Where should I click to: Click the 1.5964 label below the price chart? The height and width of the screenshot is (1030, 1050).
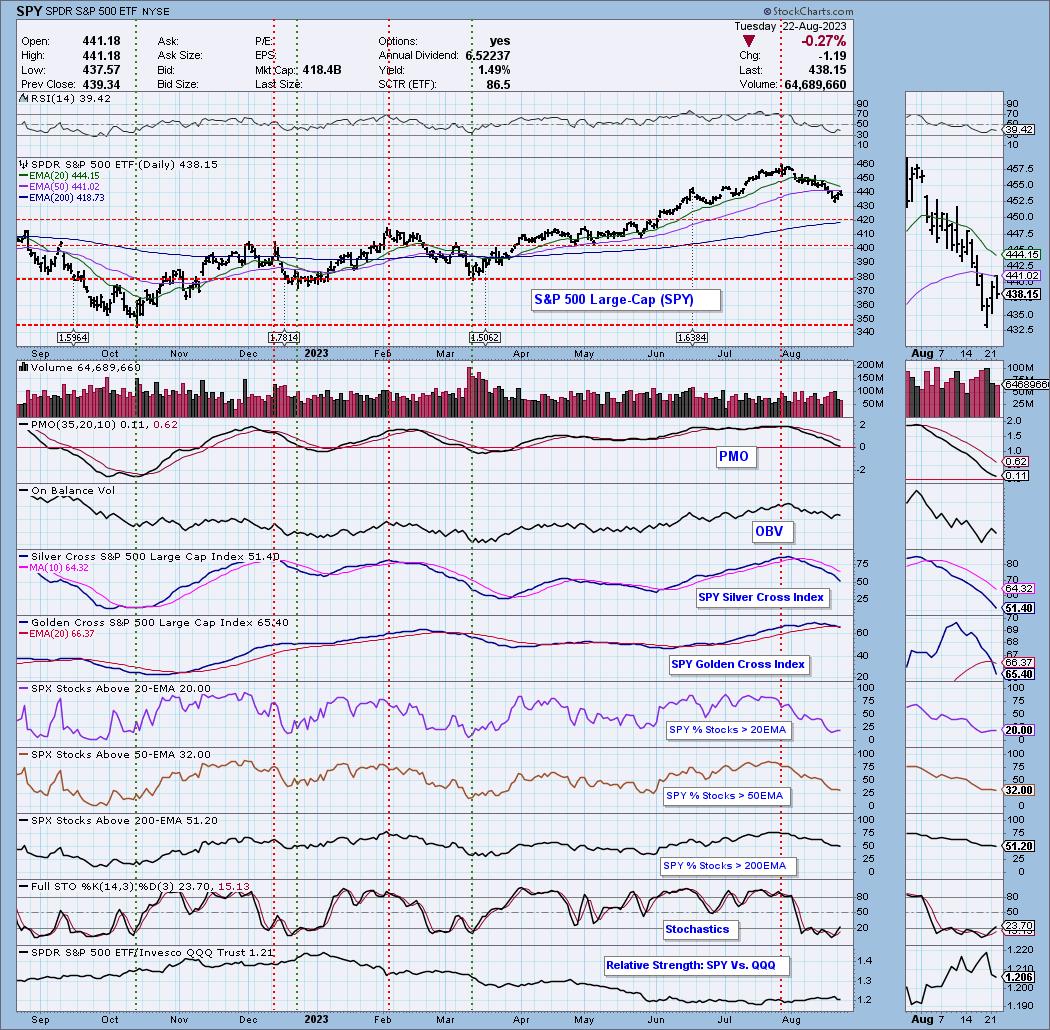pyautogui.click(x=73, y=338)
